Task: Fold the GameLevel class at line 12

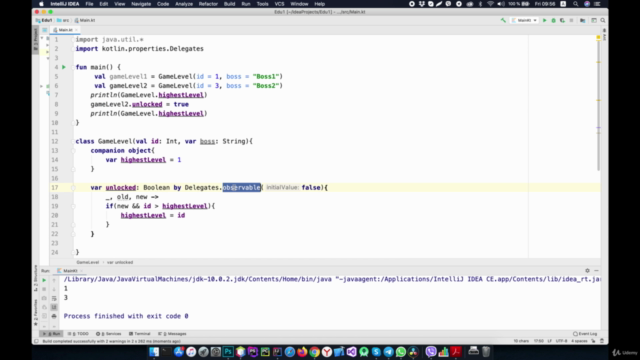Action: [x=73, y=141]
